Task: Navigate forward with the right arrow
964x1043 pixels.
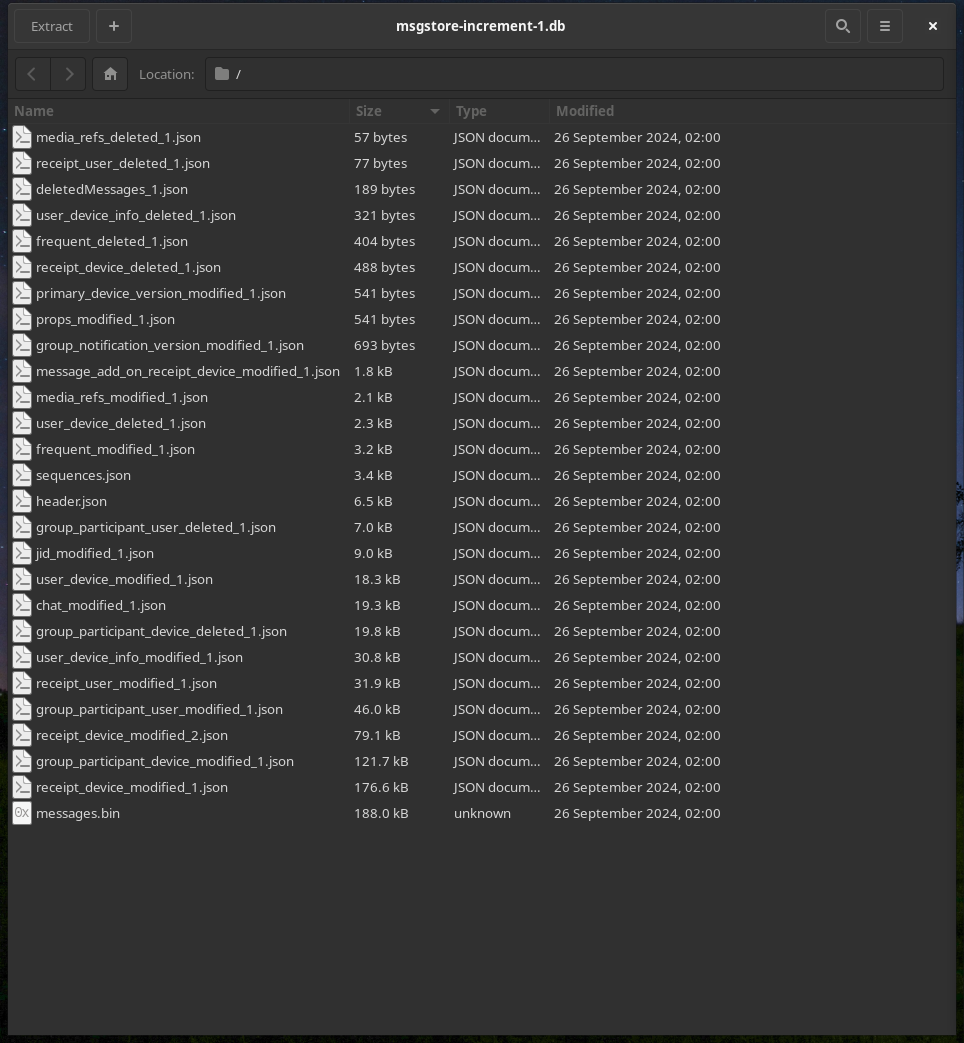Action: (x=68, y=74)
